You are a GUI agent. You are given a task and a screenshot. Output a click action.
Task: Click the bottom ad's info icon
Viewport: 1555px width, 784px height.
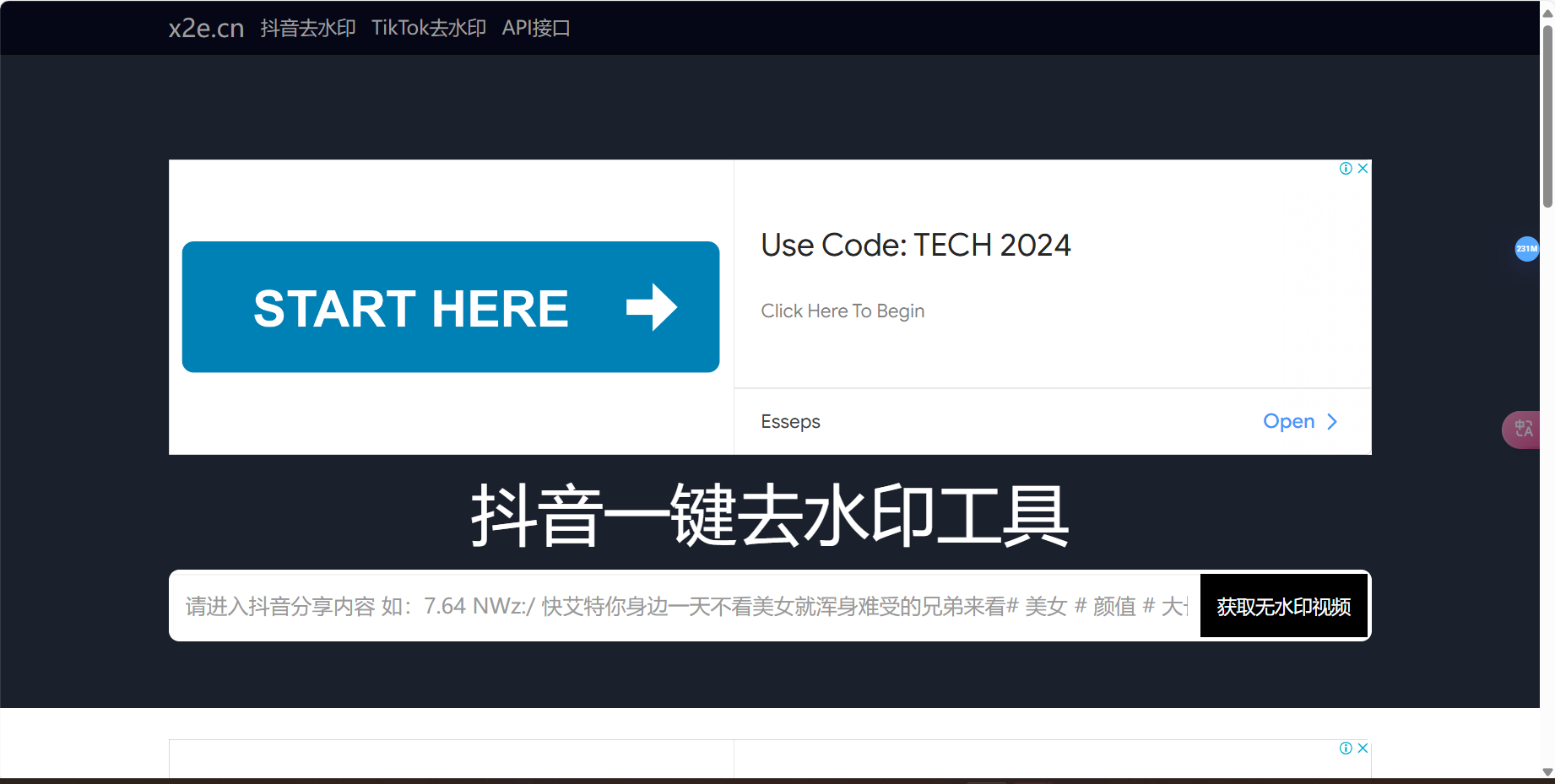[1346, 749]
